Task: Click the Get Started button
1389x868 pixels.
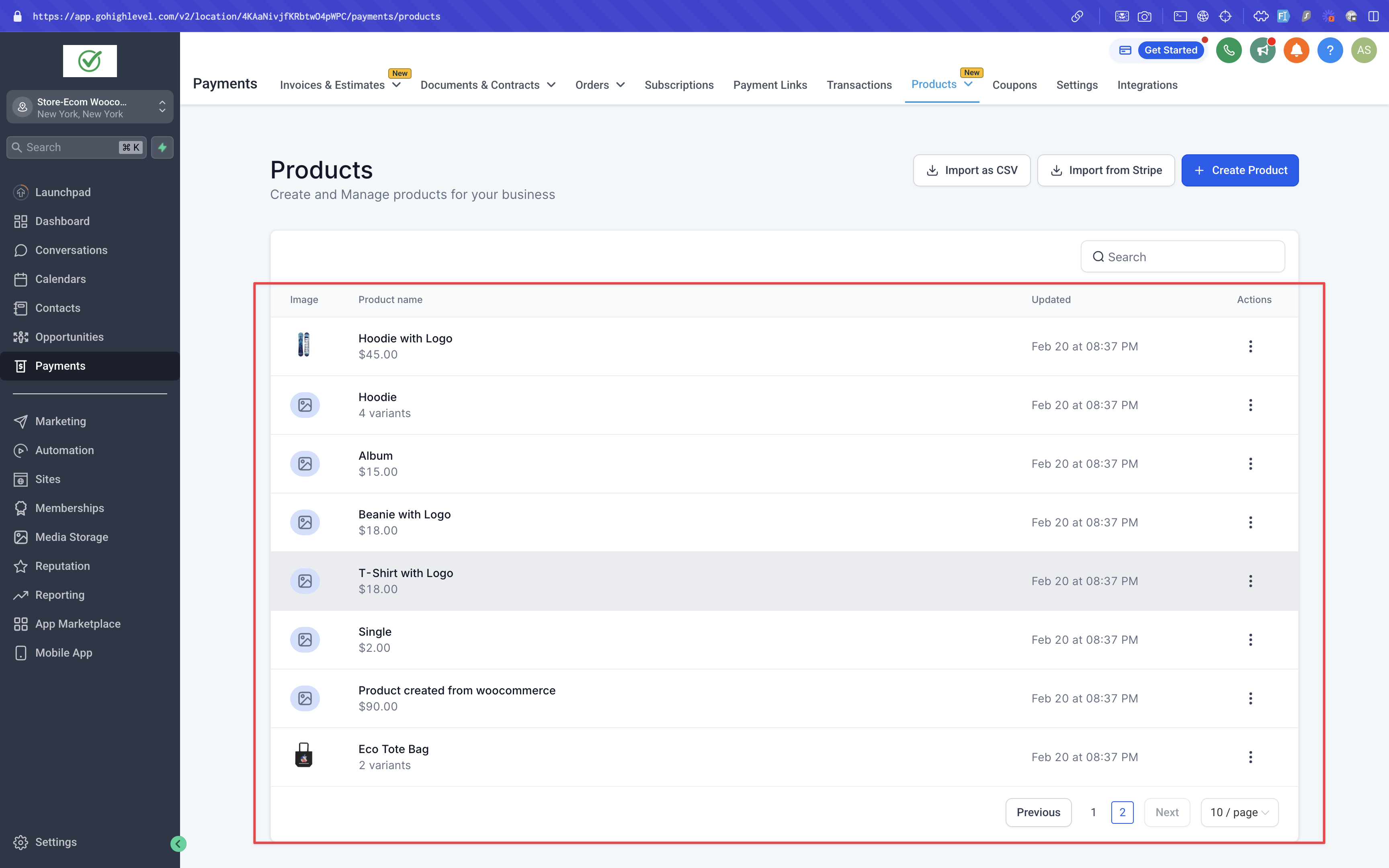Action: (x=1170, y=51)
